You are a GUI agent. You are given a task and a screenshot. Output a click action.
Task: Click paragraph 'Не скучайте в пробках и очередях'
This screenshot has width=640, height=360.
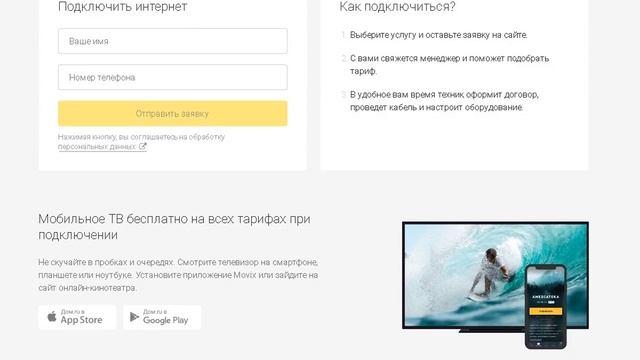tap(178, 275)
